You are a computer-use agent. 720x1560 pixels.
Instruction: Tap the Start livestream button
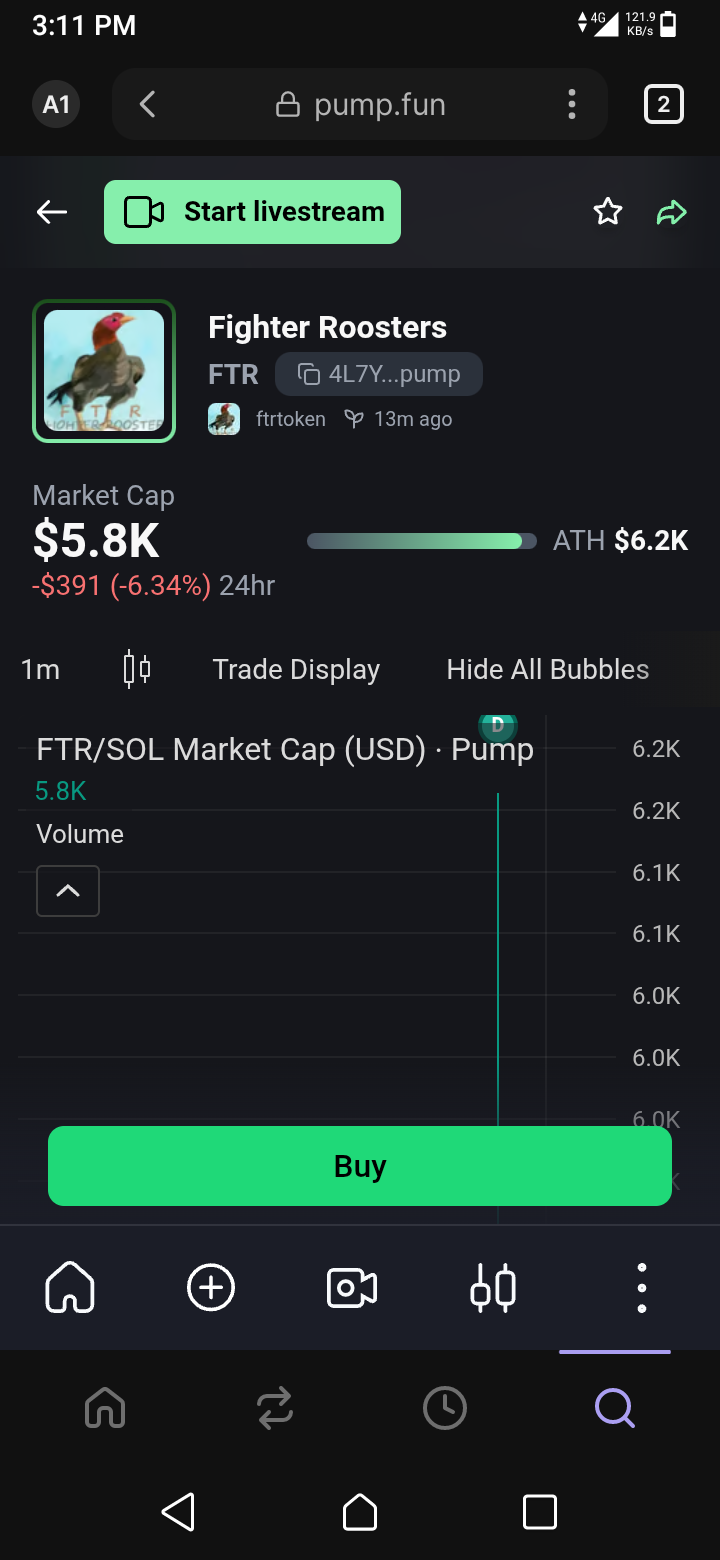252,212
